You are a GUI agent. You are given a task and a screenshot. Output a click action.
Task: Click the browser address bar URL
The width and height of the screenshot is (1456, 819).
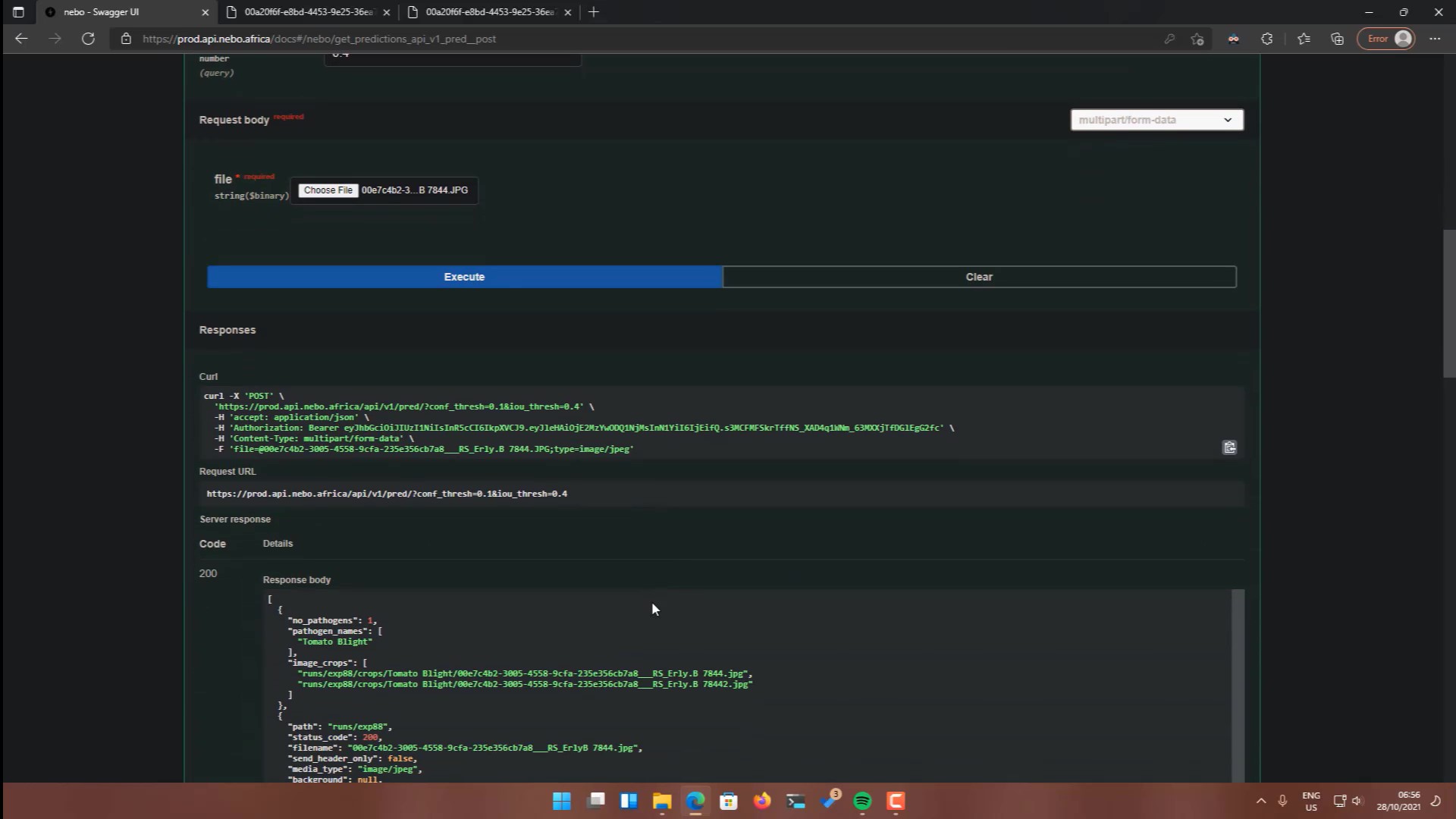point(318,39)
